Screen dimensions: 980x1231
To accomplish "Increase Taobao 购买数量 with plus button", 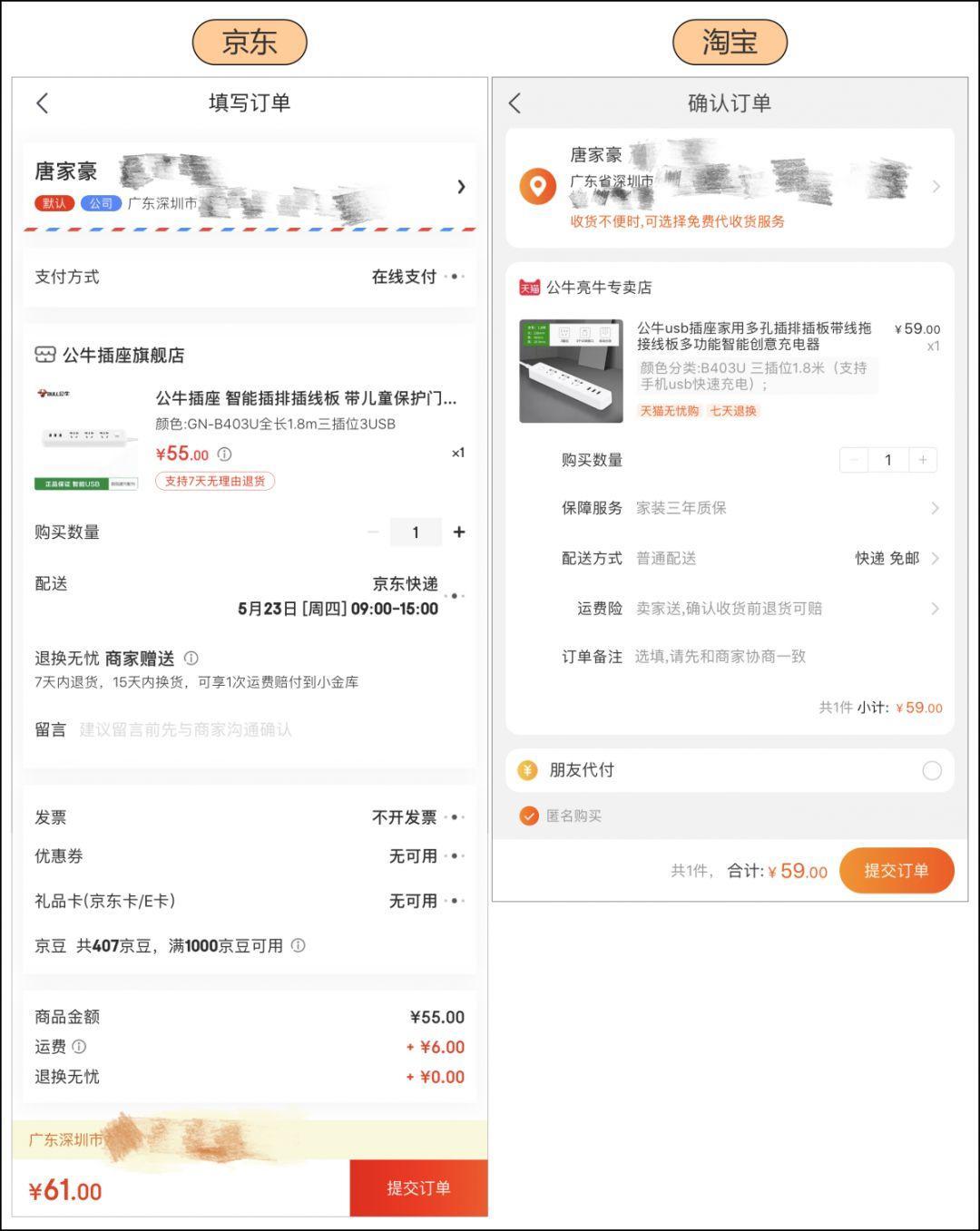I will pos(923,460).
